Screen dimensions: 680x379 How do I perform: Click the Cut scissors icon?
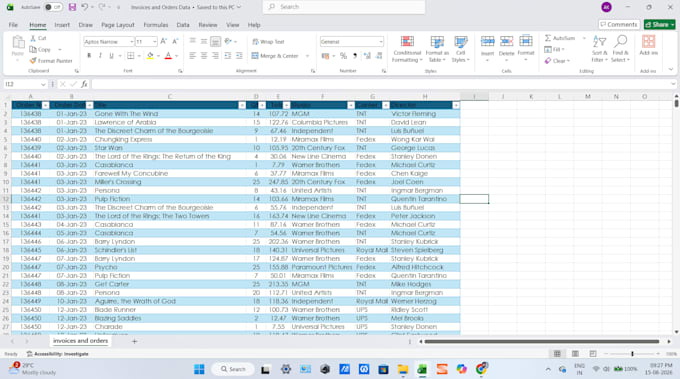33,38
